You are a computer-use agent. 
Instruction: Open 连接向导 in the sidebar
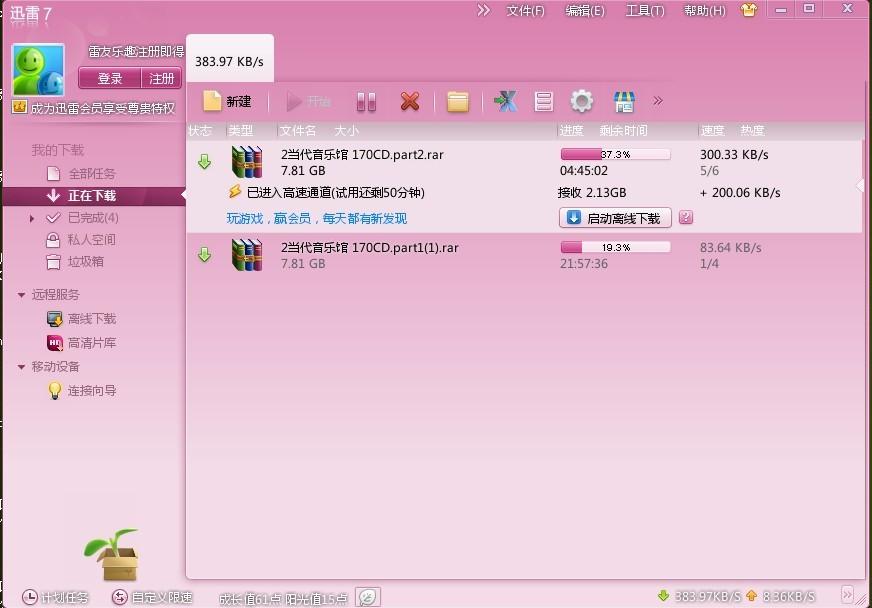tap(92, 390)
